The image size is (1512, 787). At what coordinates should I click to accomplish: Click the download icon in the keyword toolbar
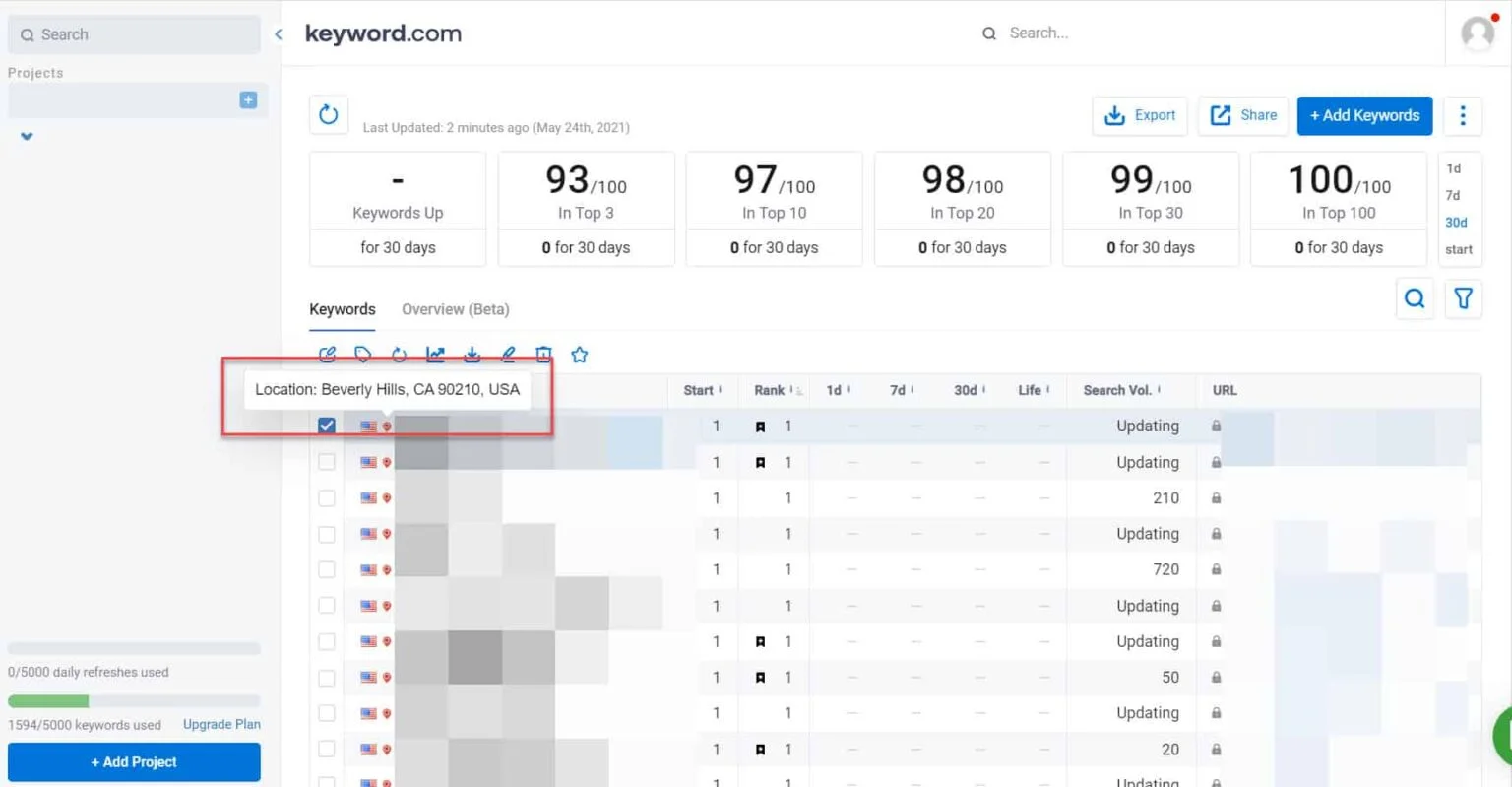[472, 354]
